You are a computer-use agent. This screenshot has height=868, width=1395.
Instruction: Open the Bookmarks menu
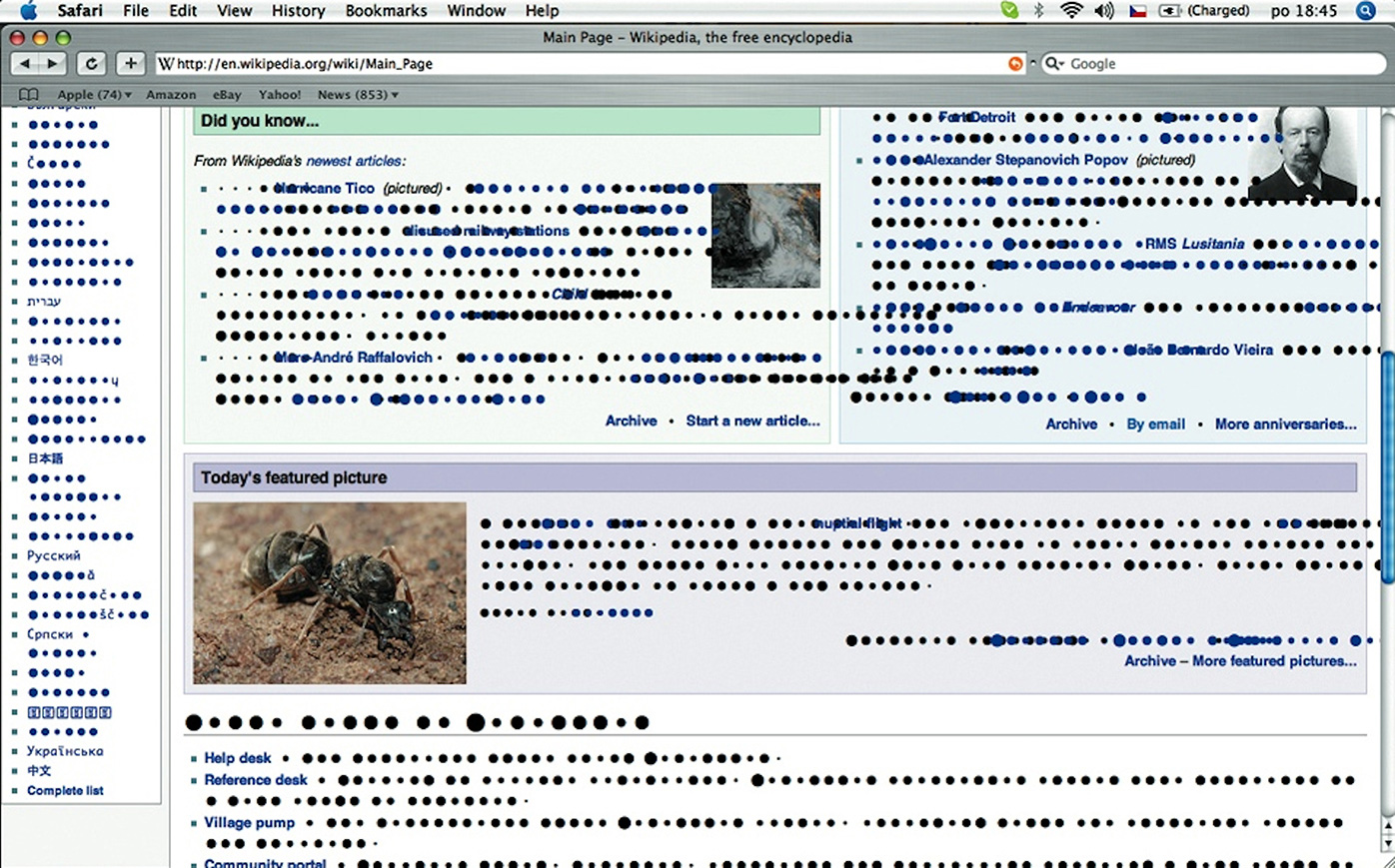coord(386,11)
